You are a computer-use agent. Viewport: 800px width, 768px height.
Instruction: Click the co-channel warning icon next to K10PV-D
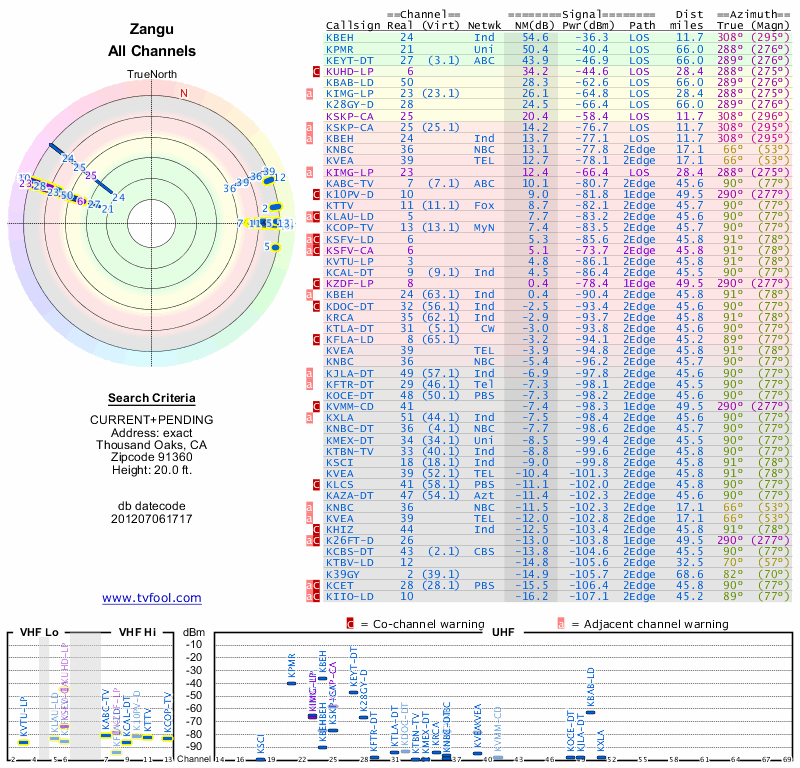click(316, 194)
